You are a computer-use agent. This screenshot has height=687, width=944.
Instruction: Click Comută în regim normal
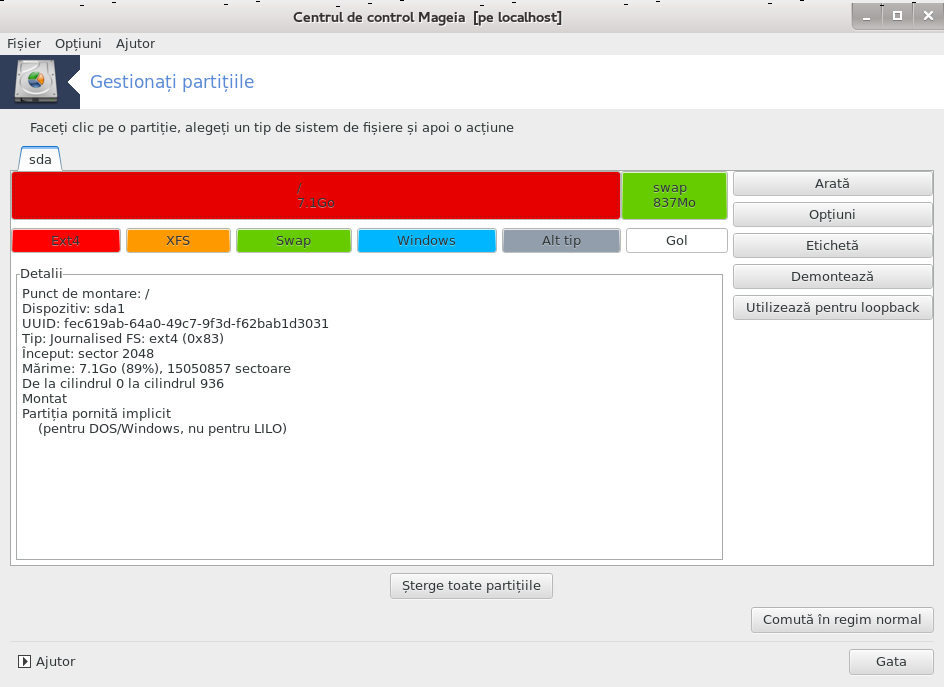[842, 620]
